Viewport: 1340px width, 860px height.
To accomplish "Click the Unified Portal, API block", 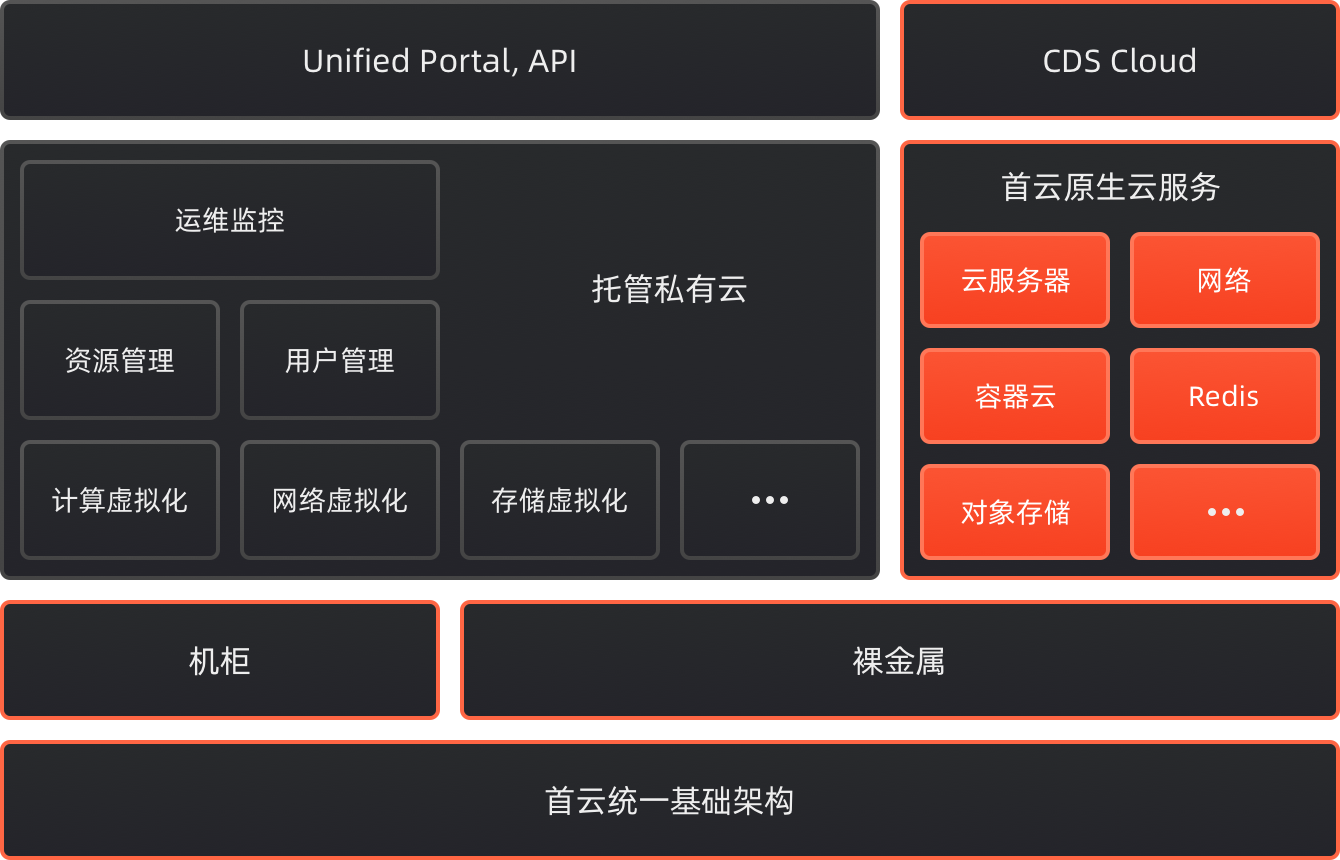I will [x=440, y=60].
